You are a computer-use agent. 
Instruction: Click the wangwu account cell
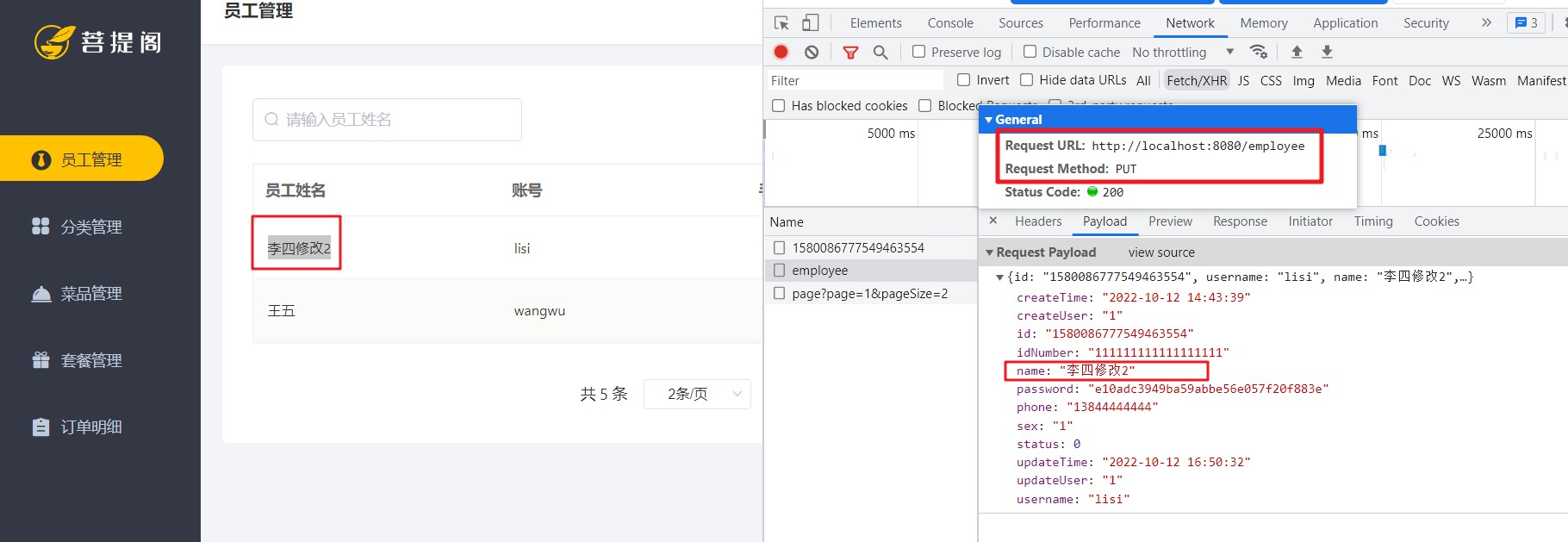(x=539, y=311)
